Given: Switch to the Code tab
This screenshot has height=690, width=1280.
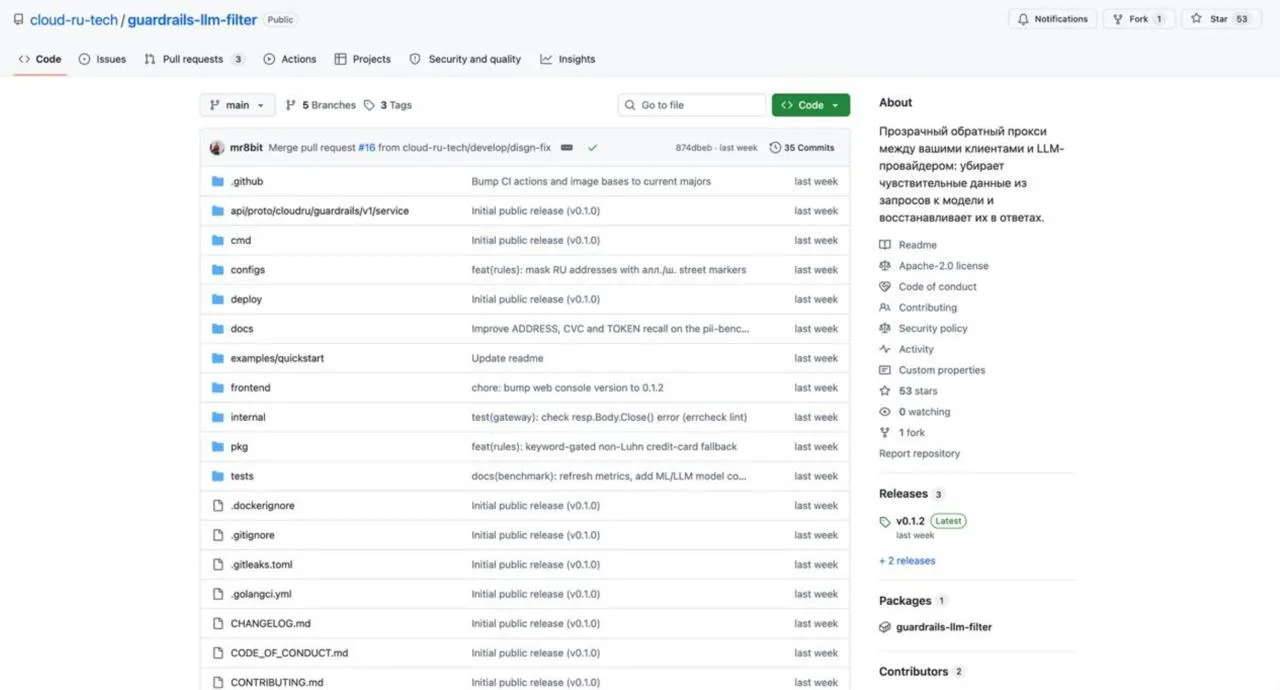Looking at the screenshot, I should click(40, 59).
